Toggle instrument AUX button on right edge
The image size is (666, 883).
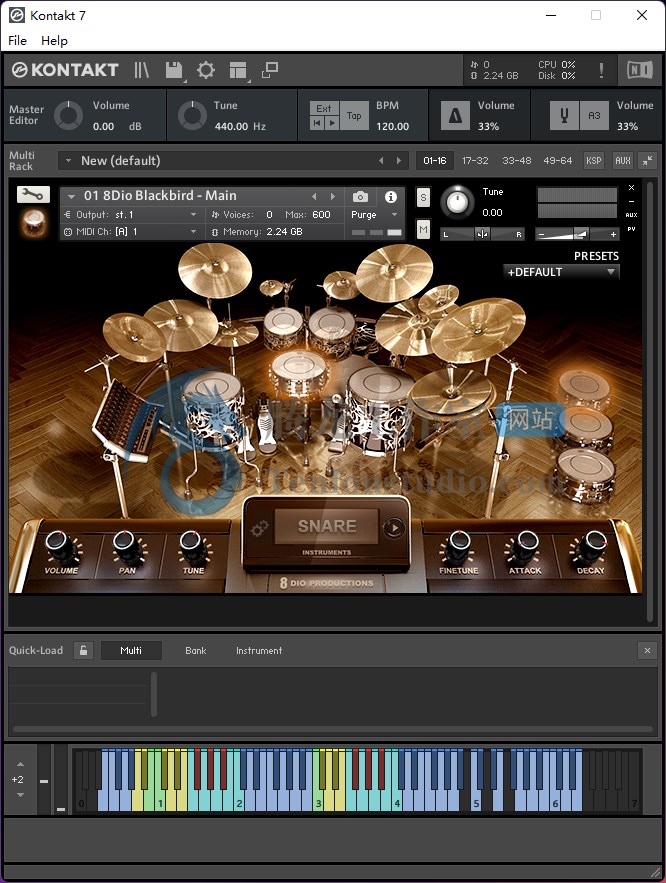point(631,215)
